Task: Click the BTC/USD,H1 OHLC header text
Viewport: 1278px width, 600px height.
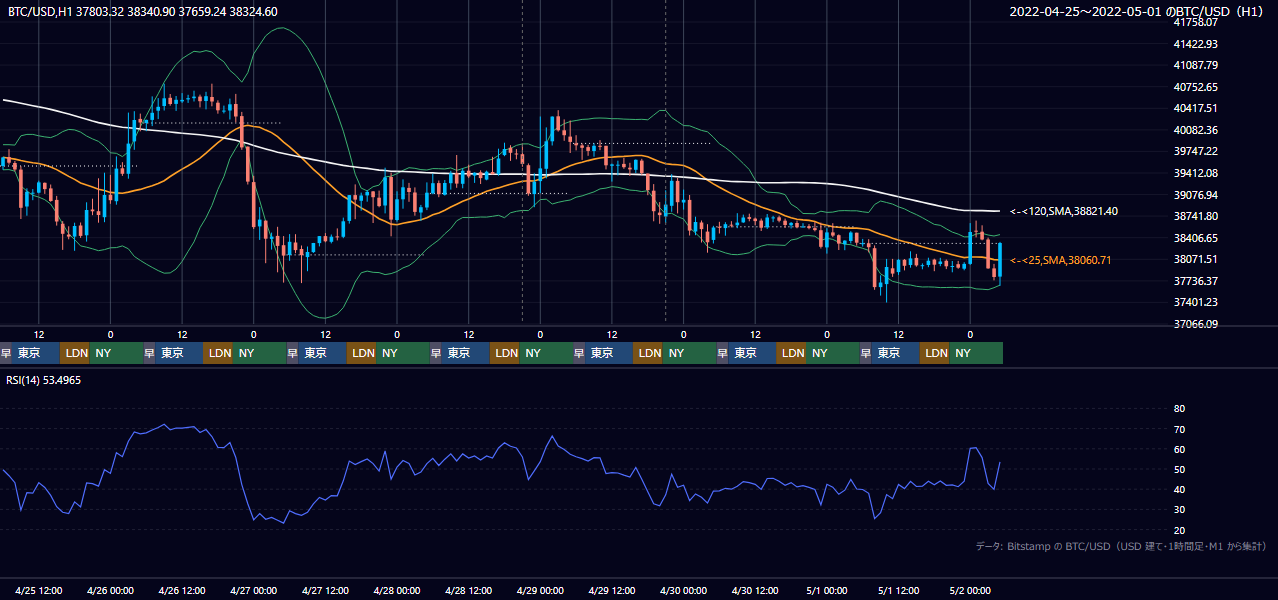Action: point(143,11)
